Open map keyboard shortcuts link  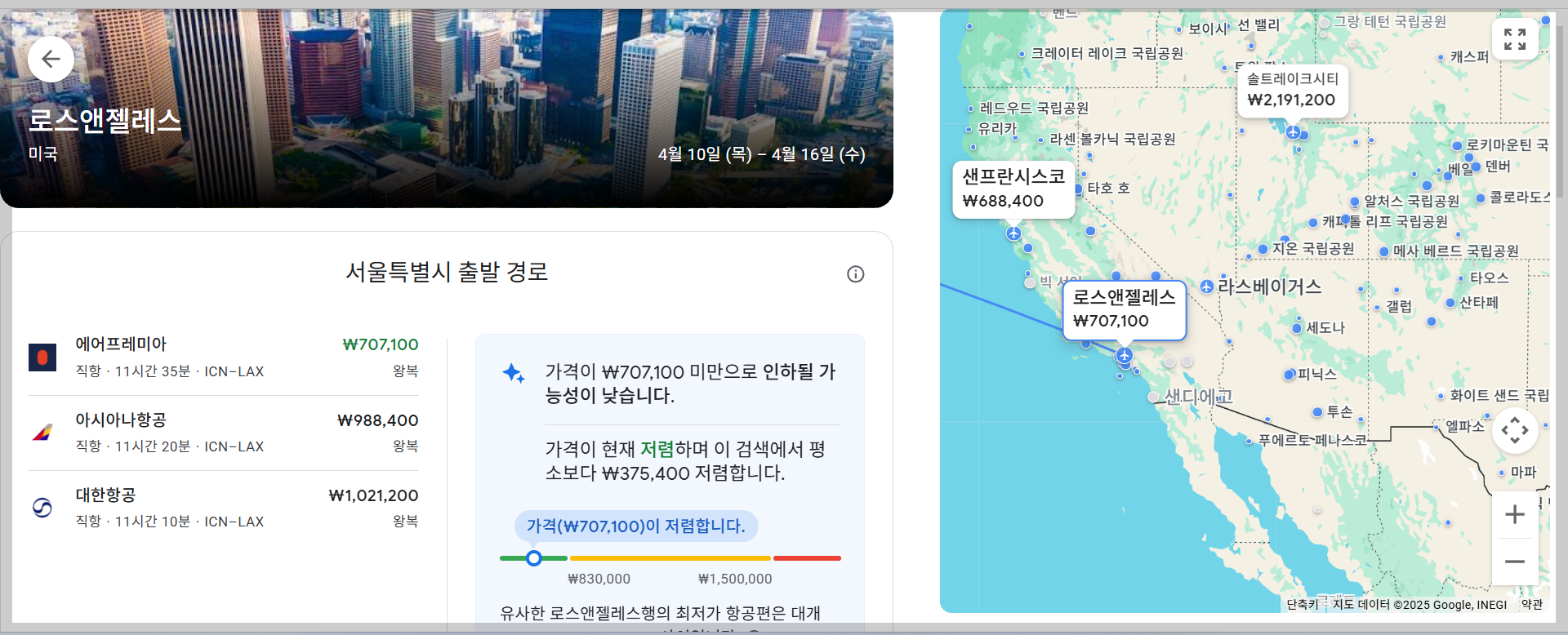[x=1303, y=605]
